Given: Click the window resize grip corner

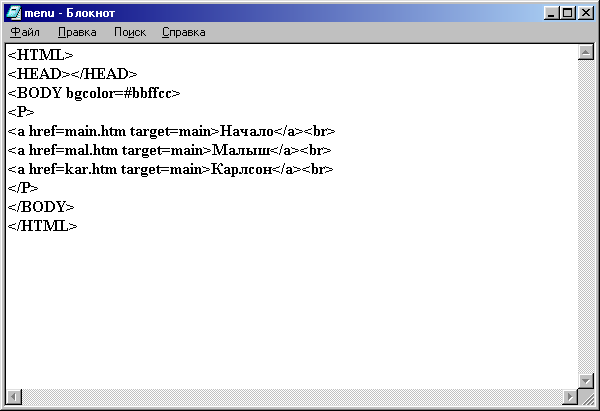Looking at the screenshot, I should point(586,397).
